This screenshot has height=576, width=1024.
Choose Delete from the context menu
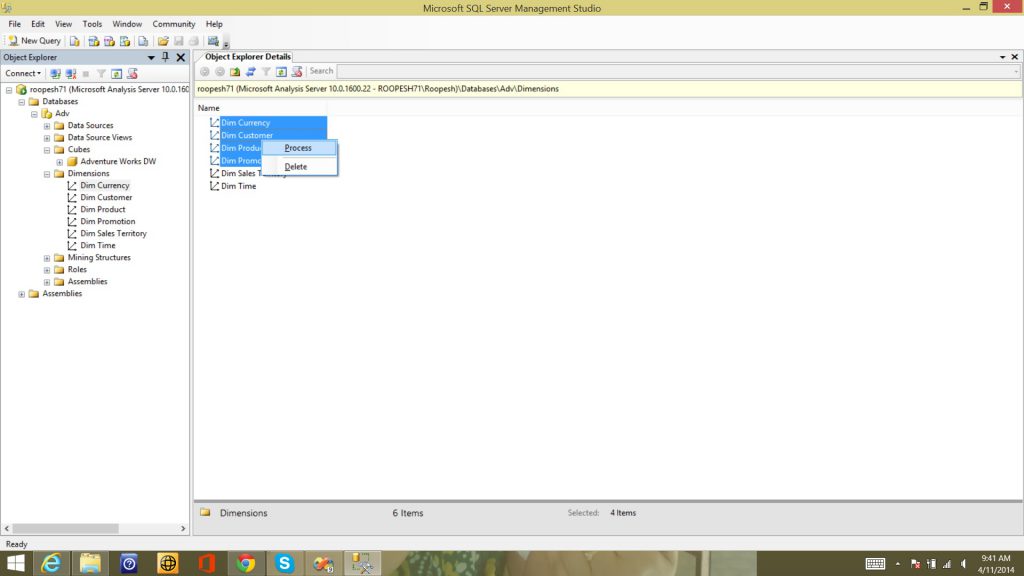click(x=296, y=167)
